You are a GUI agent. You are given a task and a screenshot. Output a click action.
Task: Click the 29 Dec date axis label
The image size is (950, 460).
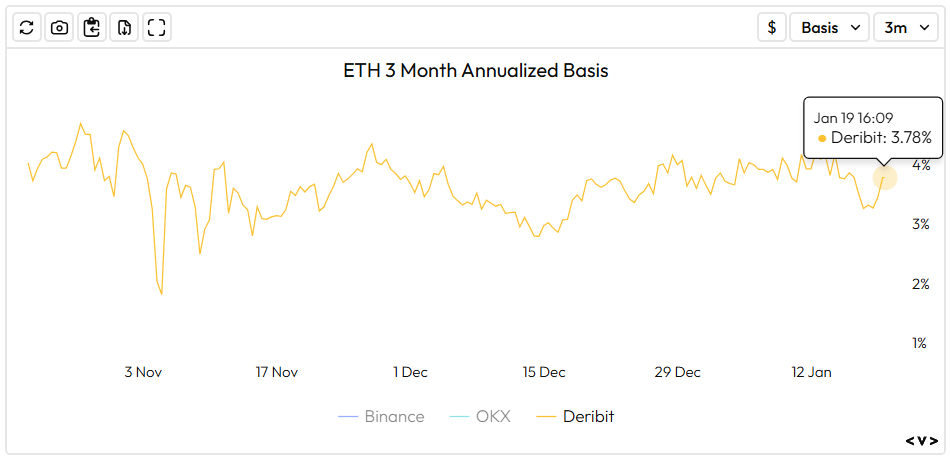[678, 372]
